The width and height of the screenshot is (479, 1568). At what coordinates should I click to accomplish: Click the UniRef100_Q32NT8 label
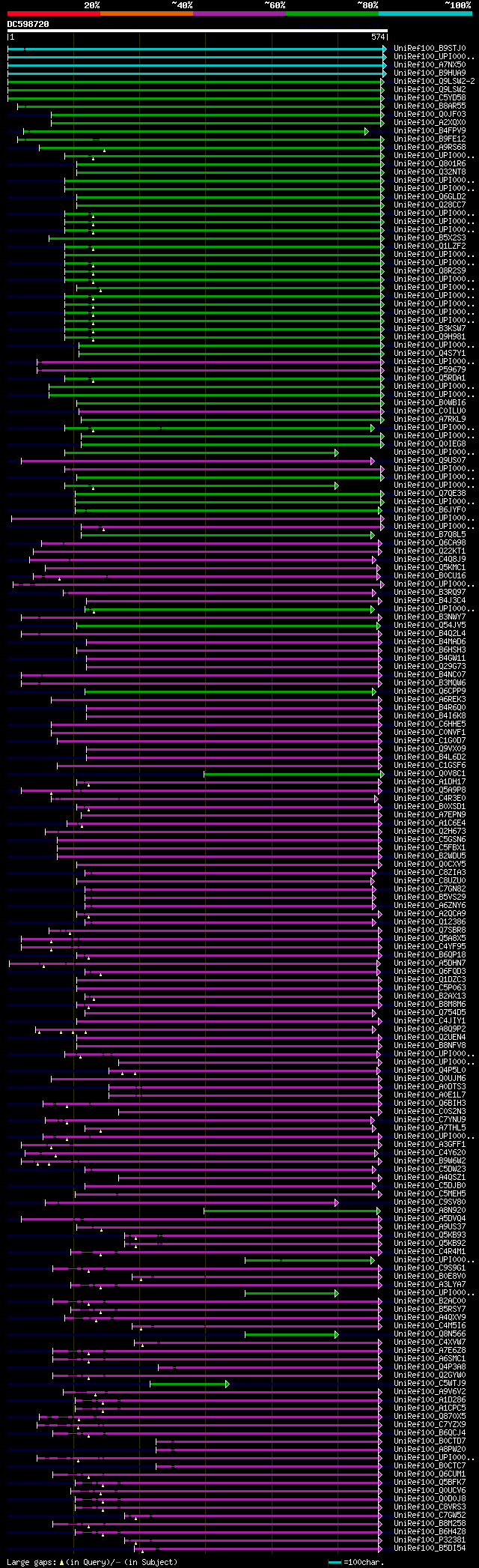click(x=430, y=172)
